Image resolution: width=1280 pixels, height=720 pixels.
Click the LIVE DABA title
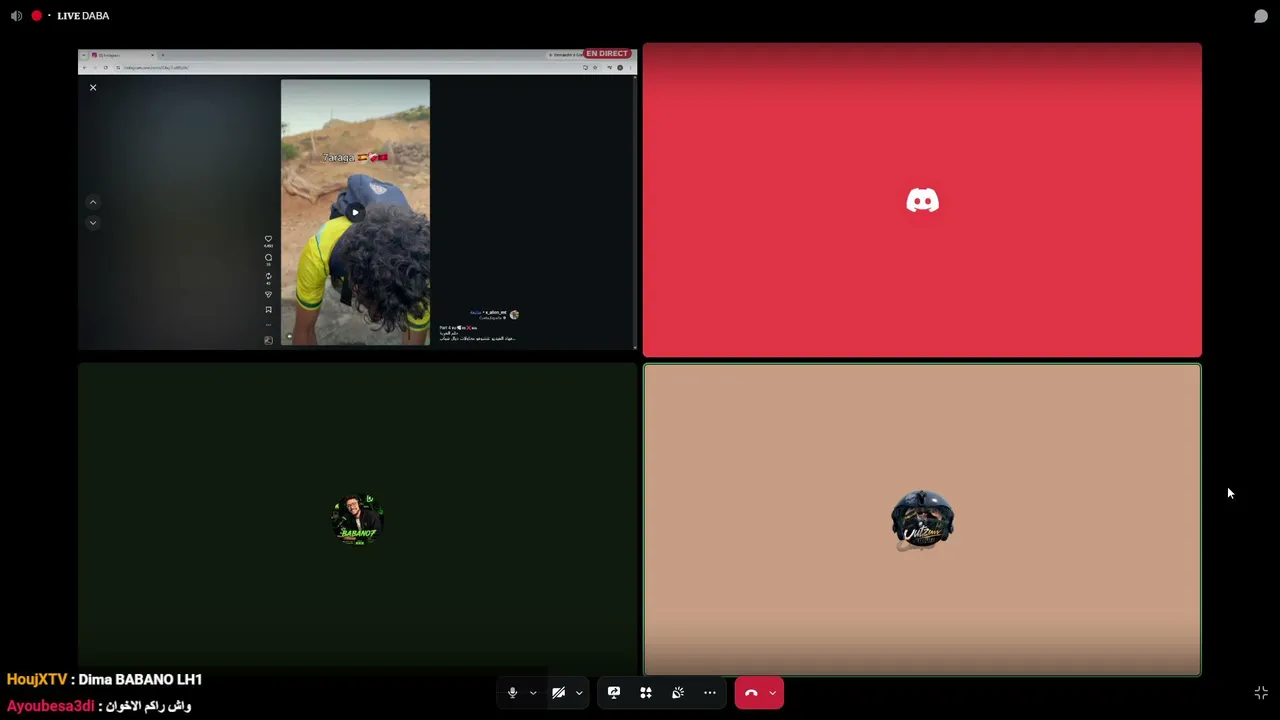83,16
